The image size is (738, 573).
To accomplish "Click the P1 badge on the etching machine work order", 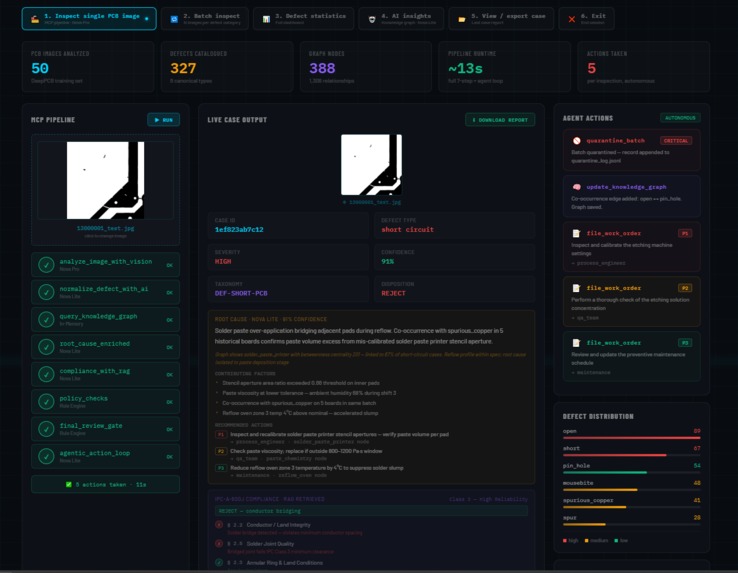I will pos(685,233).
